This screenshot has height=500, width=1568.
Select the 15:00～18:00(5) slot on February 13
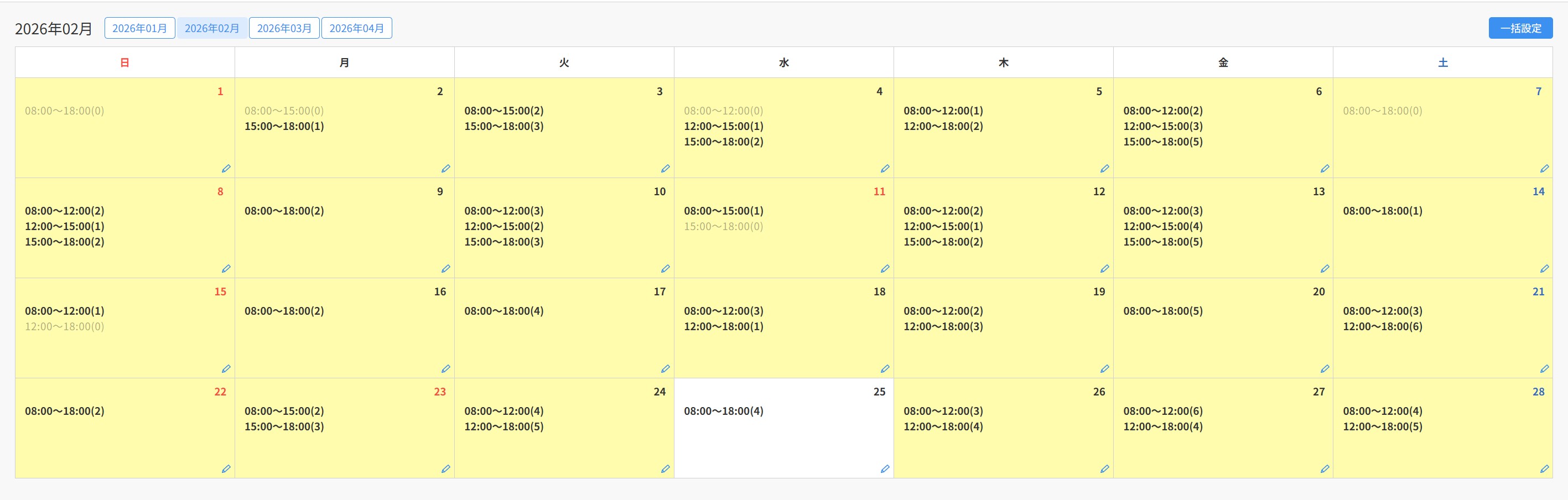point(1162,242)
